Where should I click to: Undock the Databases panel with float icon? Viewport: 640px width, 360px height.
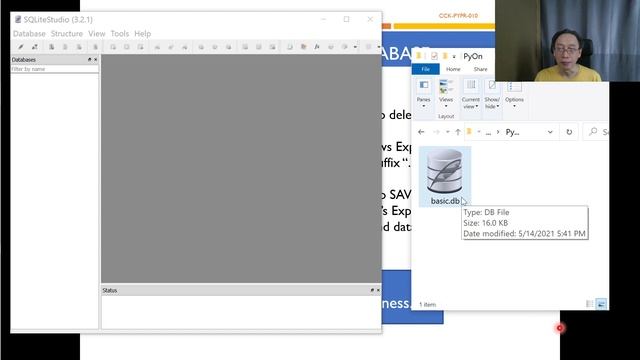coord(89,60)
